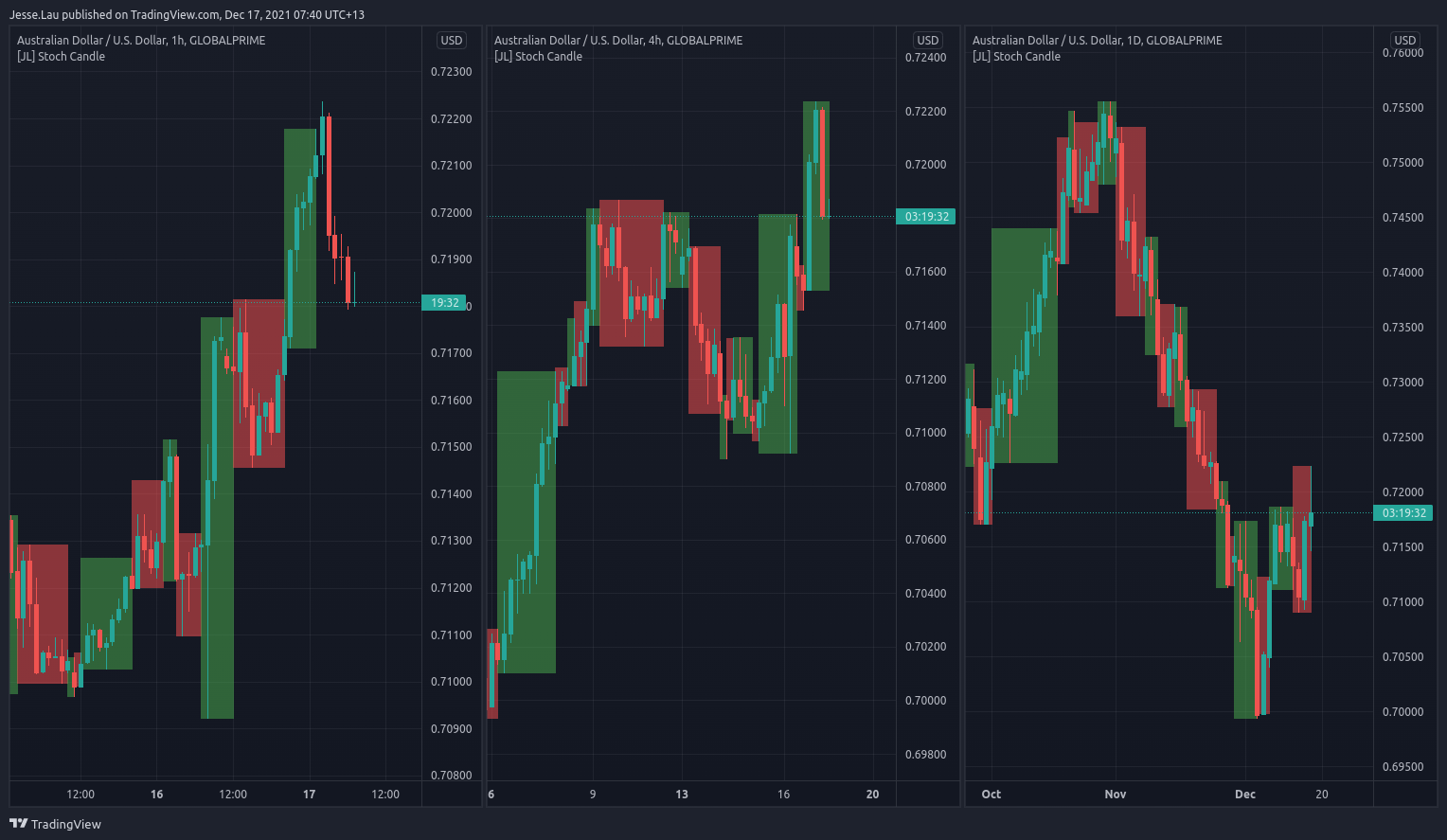This screenshot has height=840, width=1447.
Task: Click the TradingView logo at the bottom
Action: [x=55, y=824]
